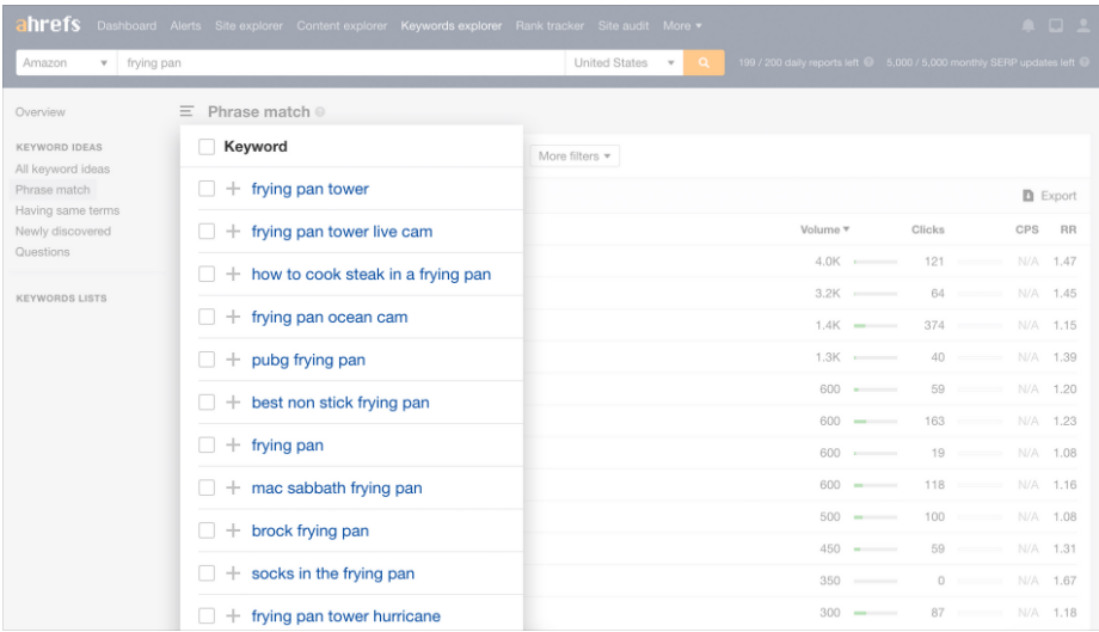This screenshot has height=632, width=1099.
Task: Click the CPS column header
Action: (1027, 230)
